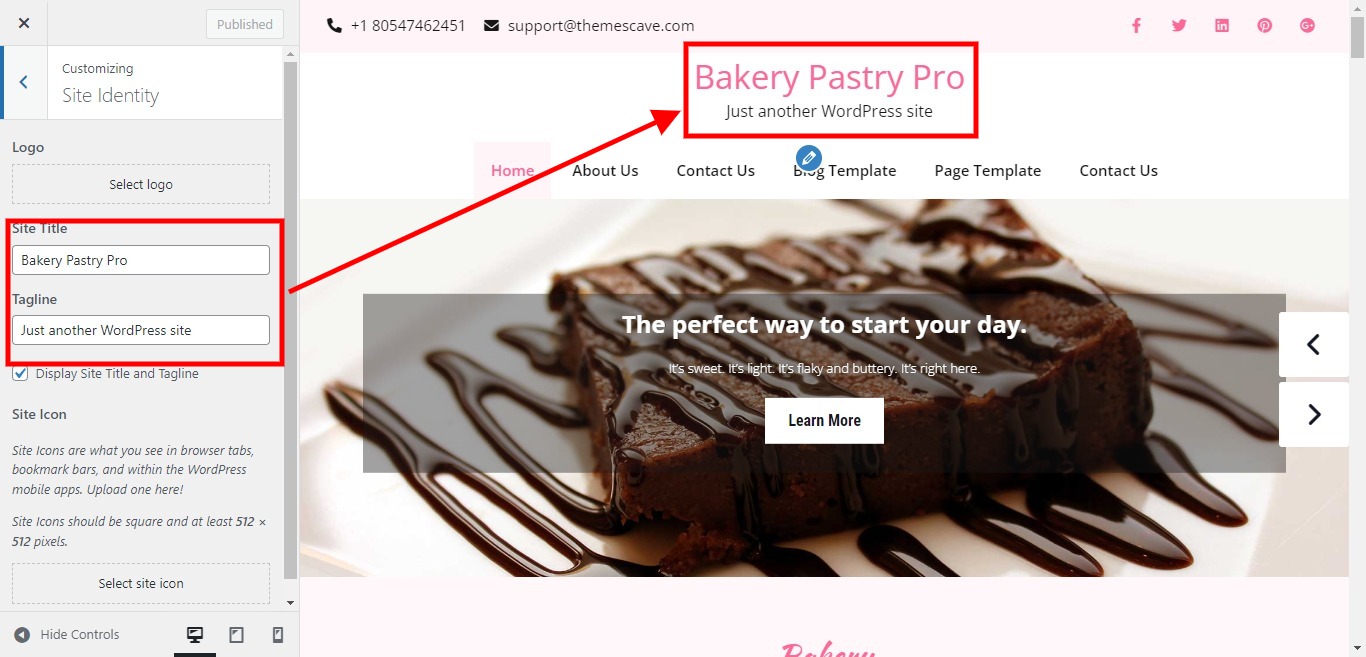
Task: Switch to tablet preview device icon
Action: (237, 635)
